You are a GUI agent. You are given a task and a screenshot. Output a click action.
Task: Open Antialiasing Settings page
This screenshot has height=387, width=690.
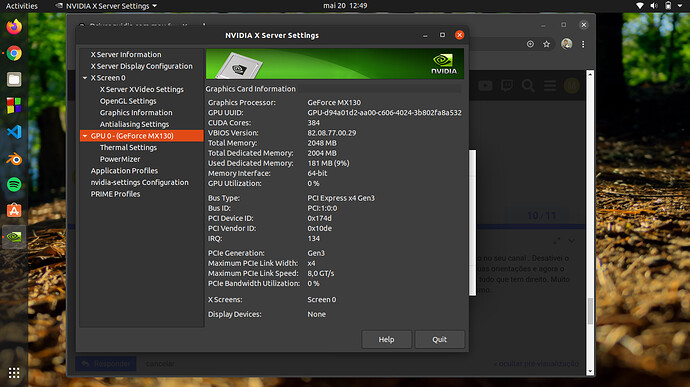click(134, 124)
